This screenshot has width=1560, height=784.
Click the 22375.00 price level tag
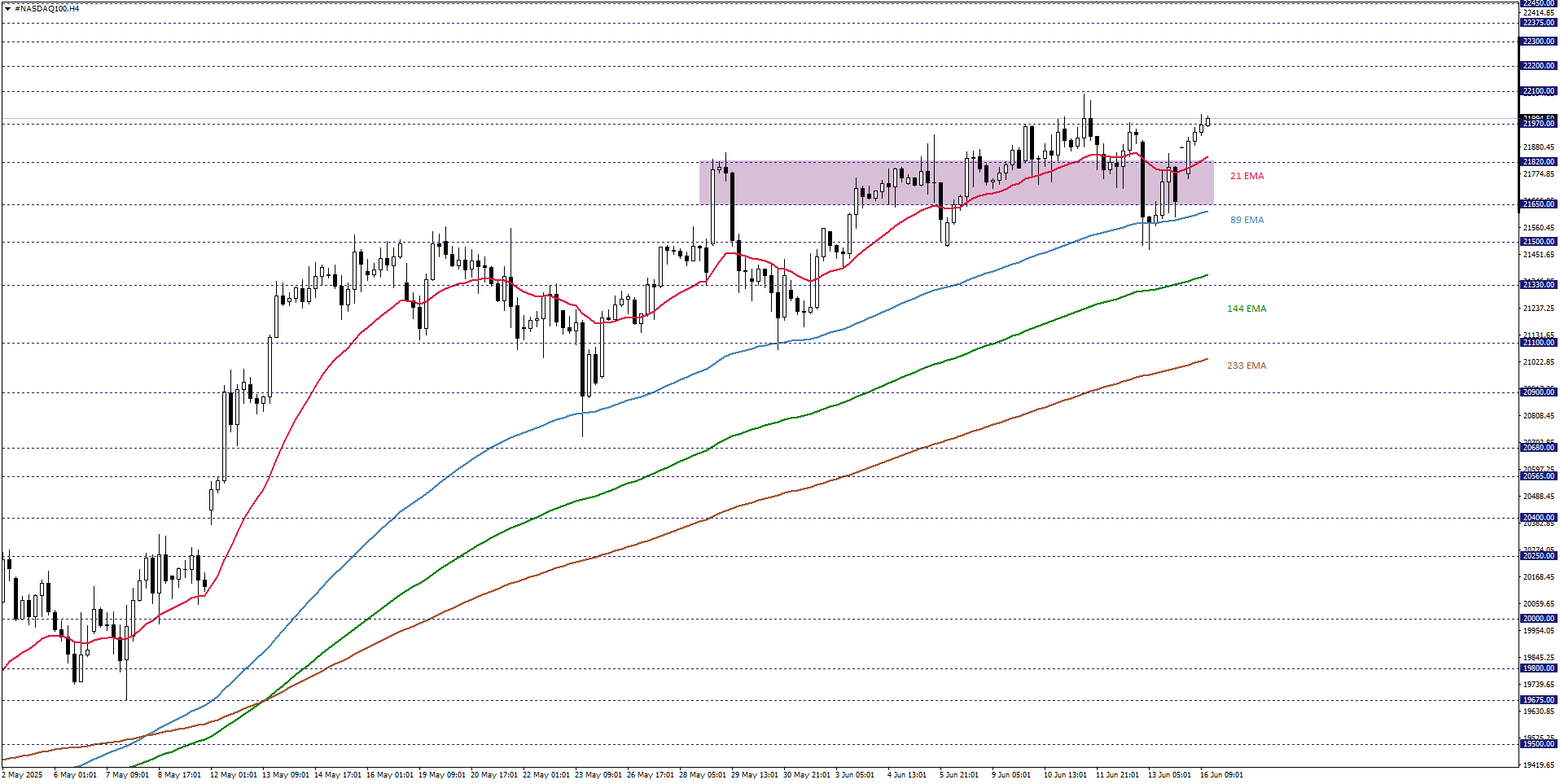pos(1538,23)
